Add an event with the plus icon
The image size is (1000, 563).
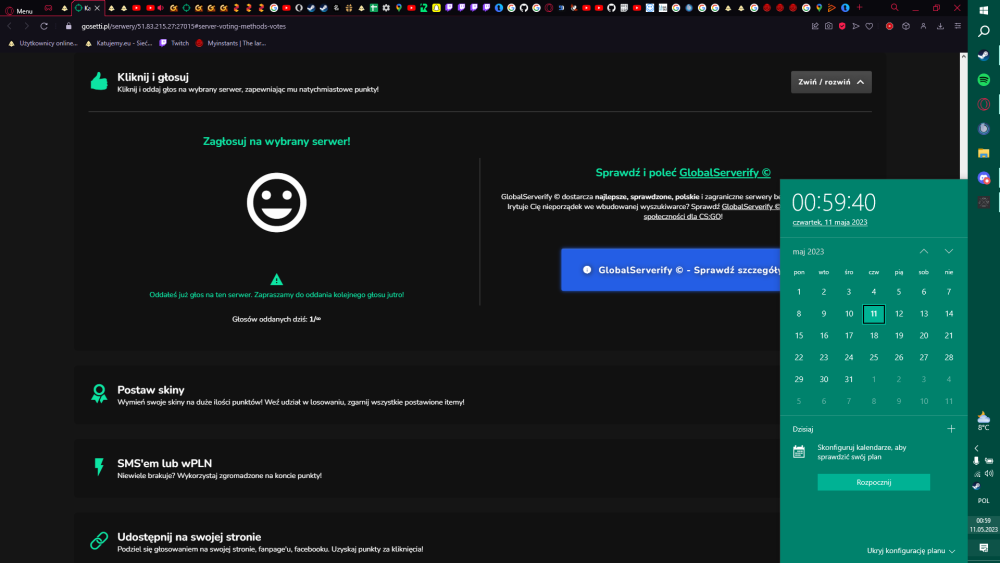pyautogui.click(x=951, y=429)
